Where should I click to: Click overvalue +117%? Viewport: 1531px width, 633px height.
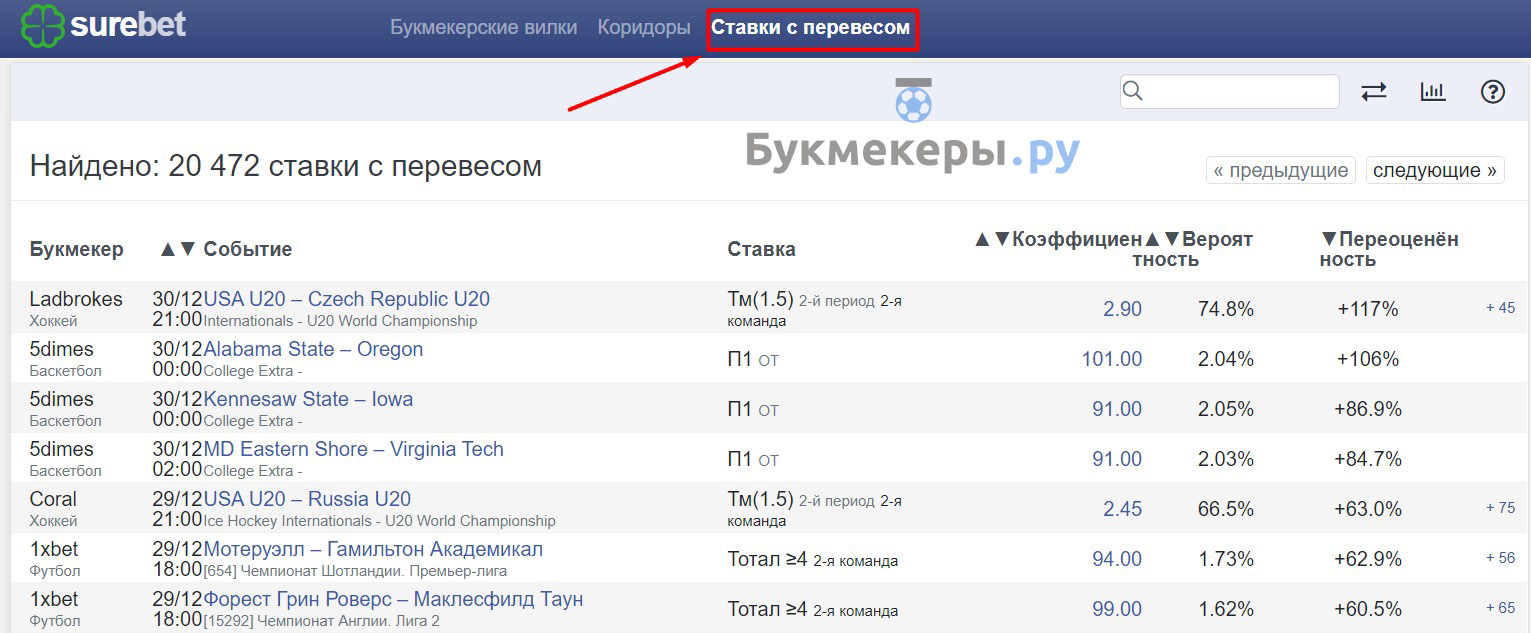point(1368,309)
